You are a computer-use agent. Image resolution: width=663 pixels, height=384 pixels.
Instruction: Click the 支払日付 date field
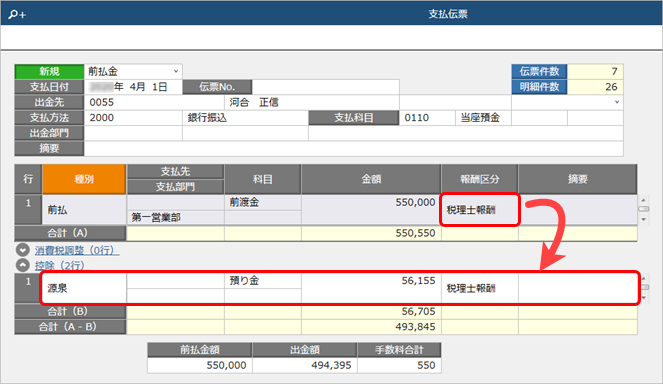[x=133, y=87]
